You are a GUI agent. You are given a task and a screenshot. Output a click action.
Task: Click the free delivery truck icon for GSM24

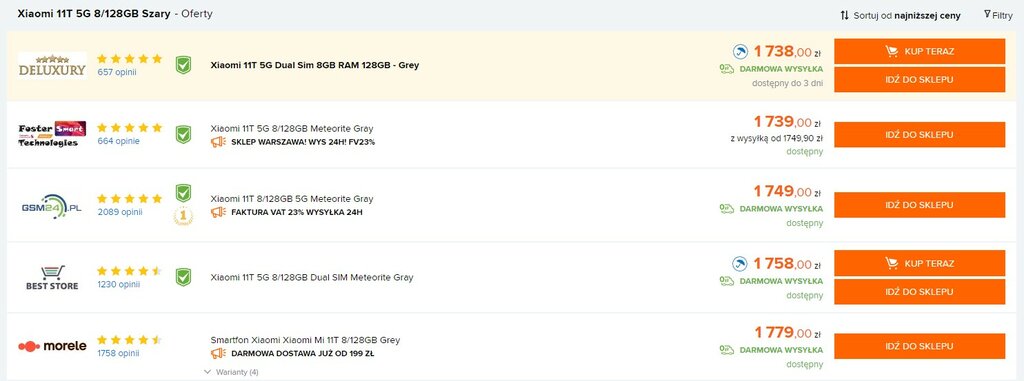click(727, 208)
